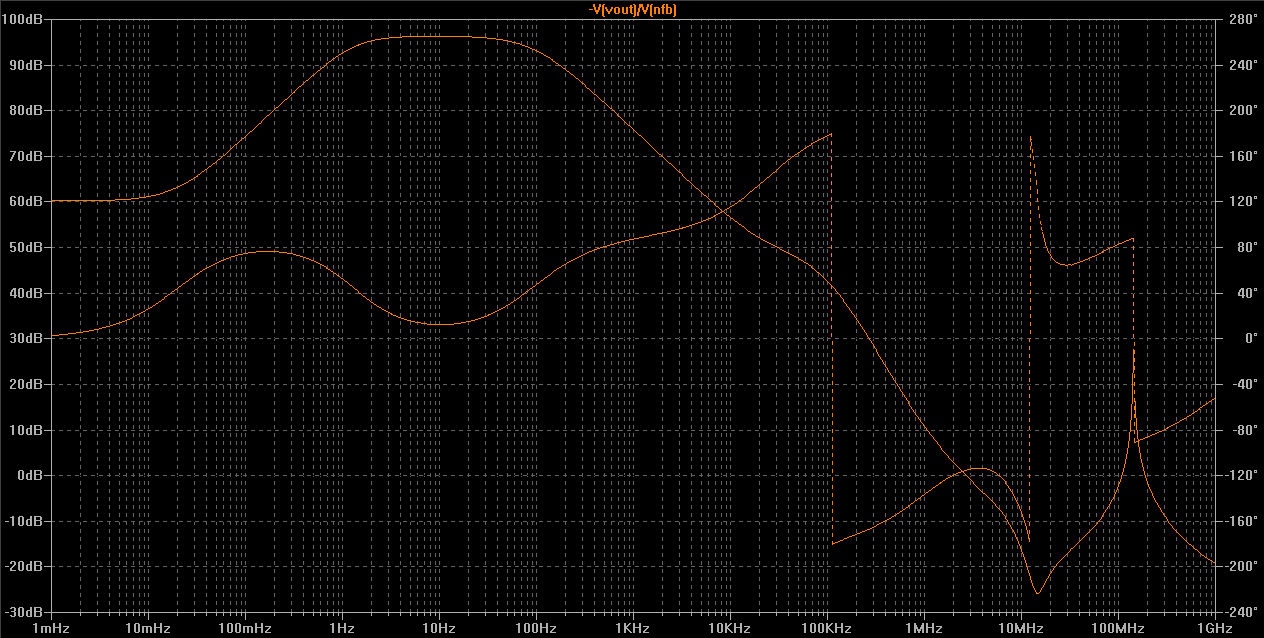Viewport: 1264px width, 638px height.
Task: Click the 70dB magnitude axis label
Action: (25, 156)
